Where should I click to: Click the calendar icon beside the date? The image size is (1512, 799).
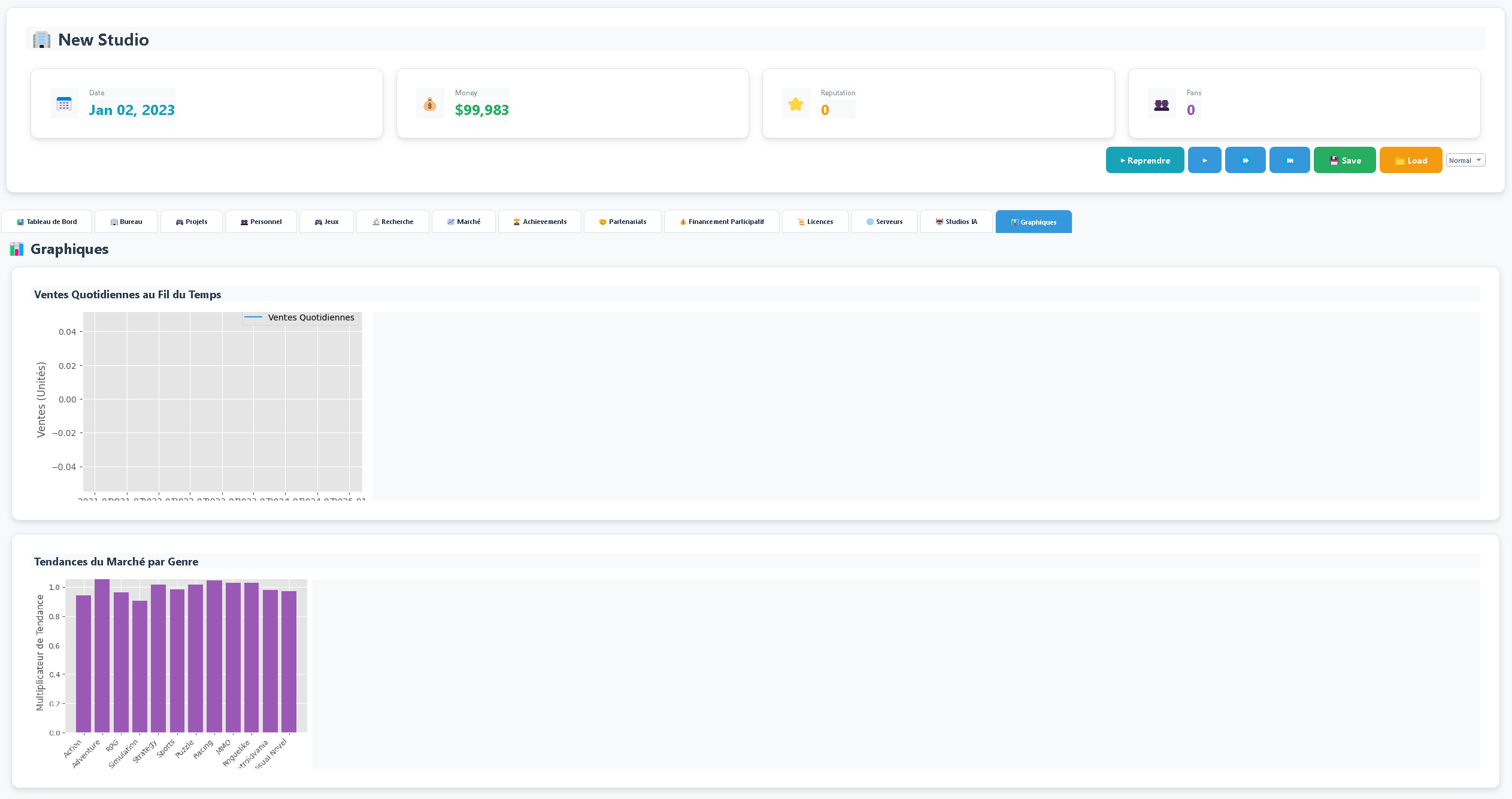[63, 103]
